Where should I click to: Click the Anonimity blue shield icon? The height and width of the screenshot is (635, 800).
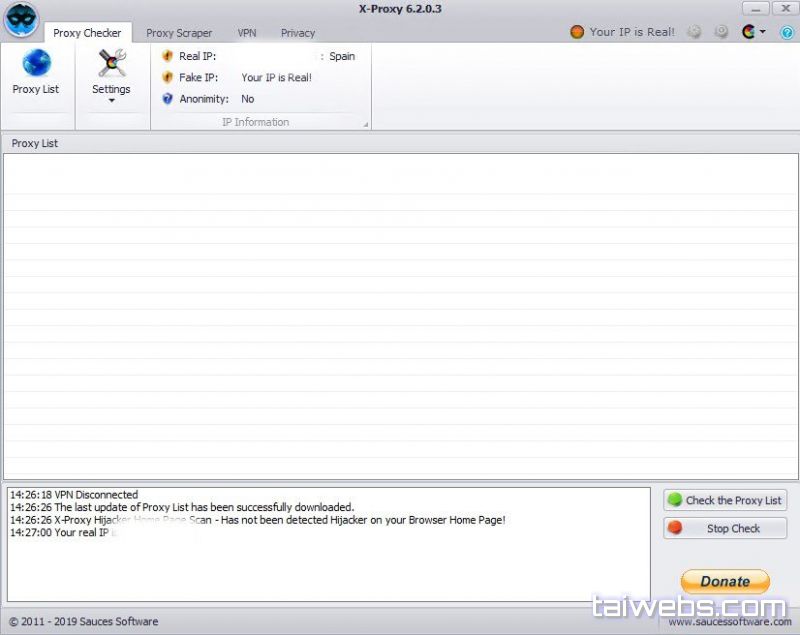[167, 99]
